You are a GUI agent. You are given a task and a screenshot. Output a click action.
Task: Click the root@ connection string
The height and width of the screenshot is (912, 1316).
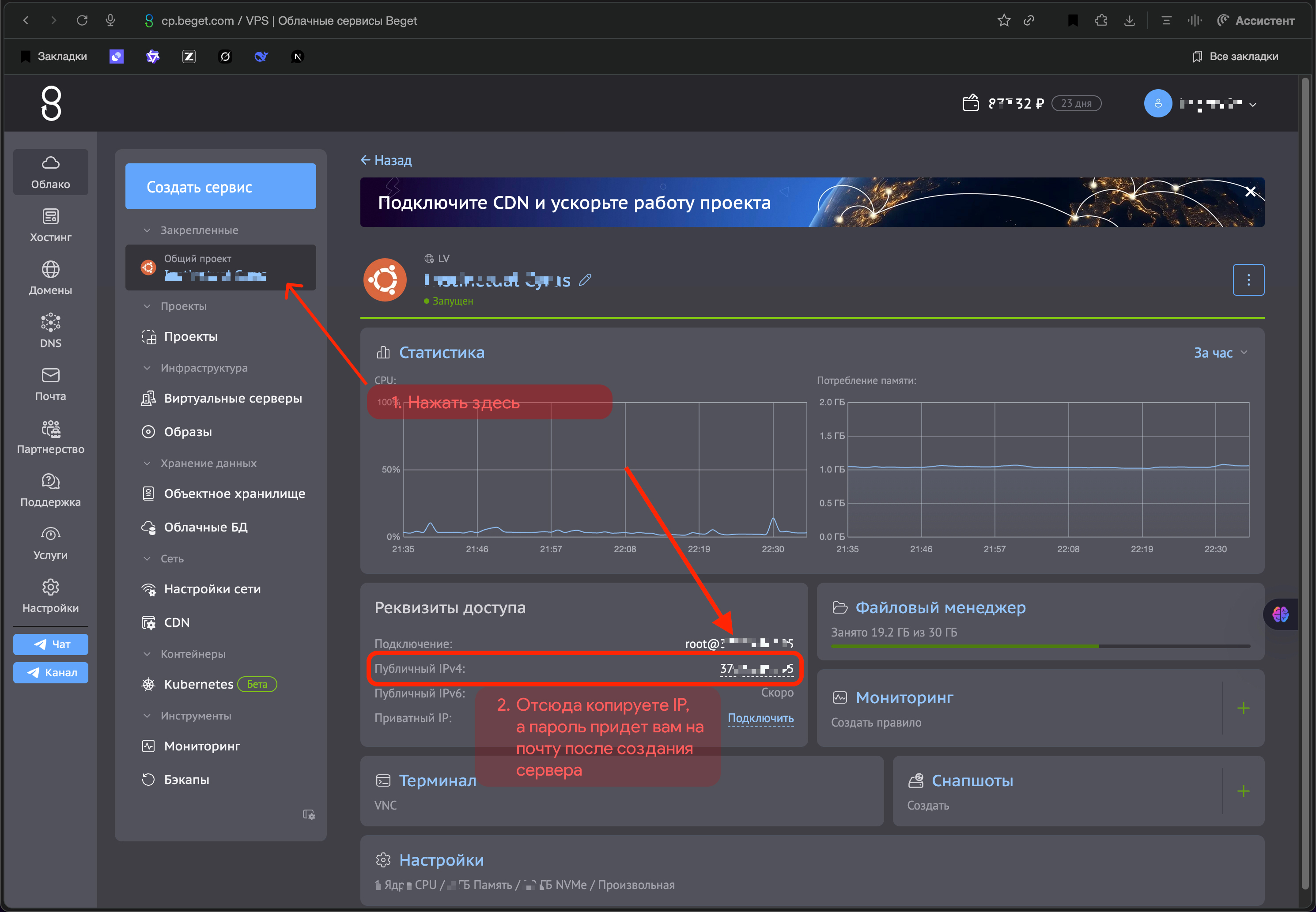[x=739, y=644]
